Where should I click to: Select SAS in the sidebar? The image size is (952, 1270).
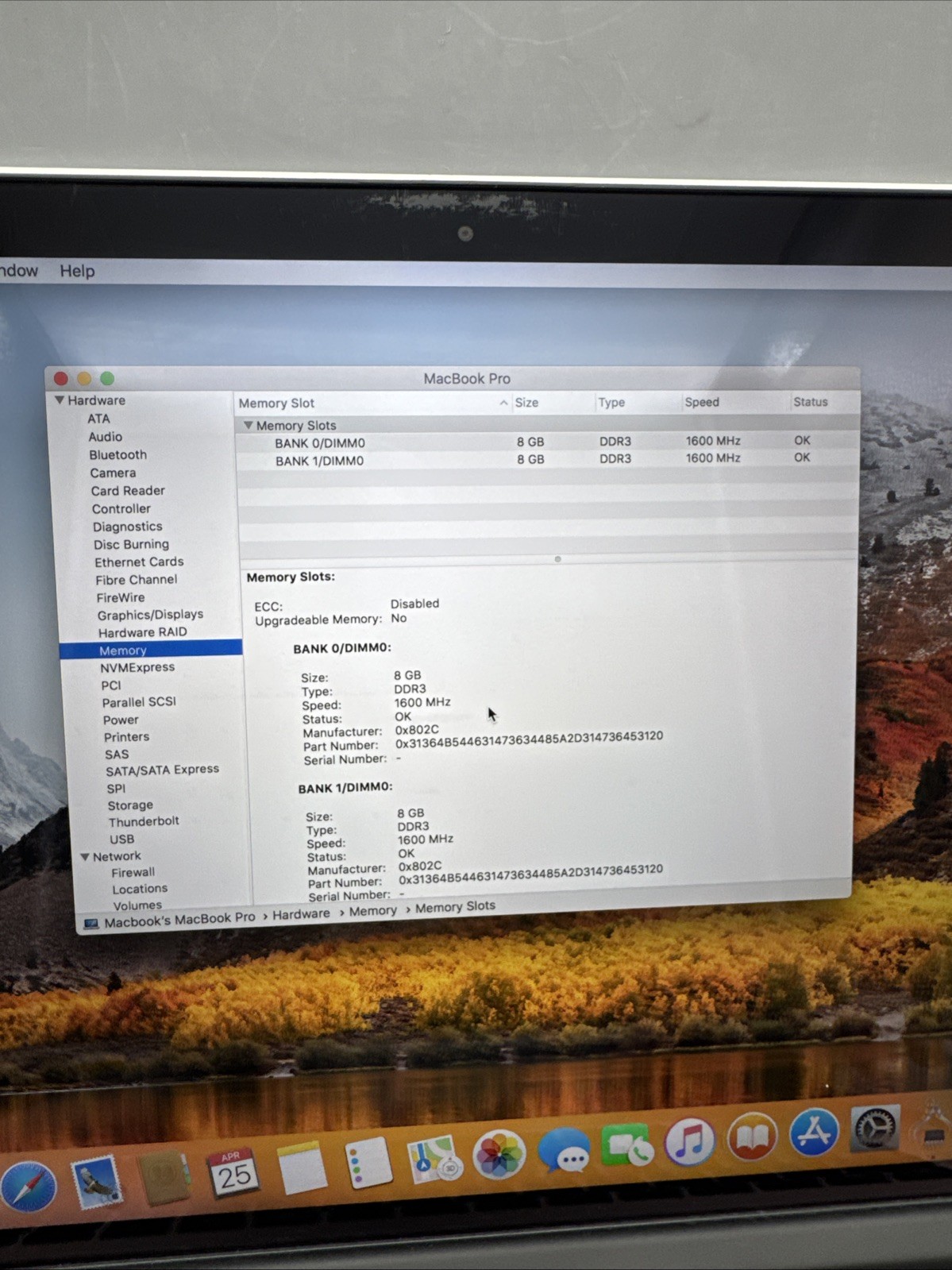pos(117,755)
